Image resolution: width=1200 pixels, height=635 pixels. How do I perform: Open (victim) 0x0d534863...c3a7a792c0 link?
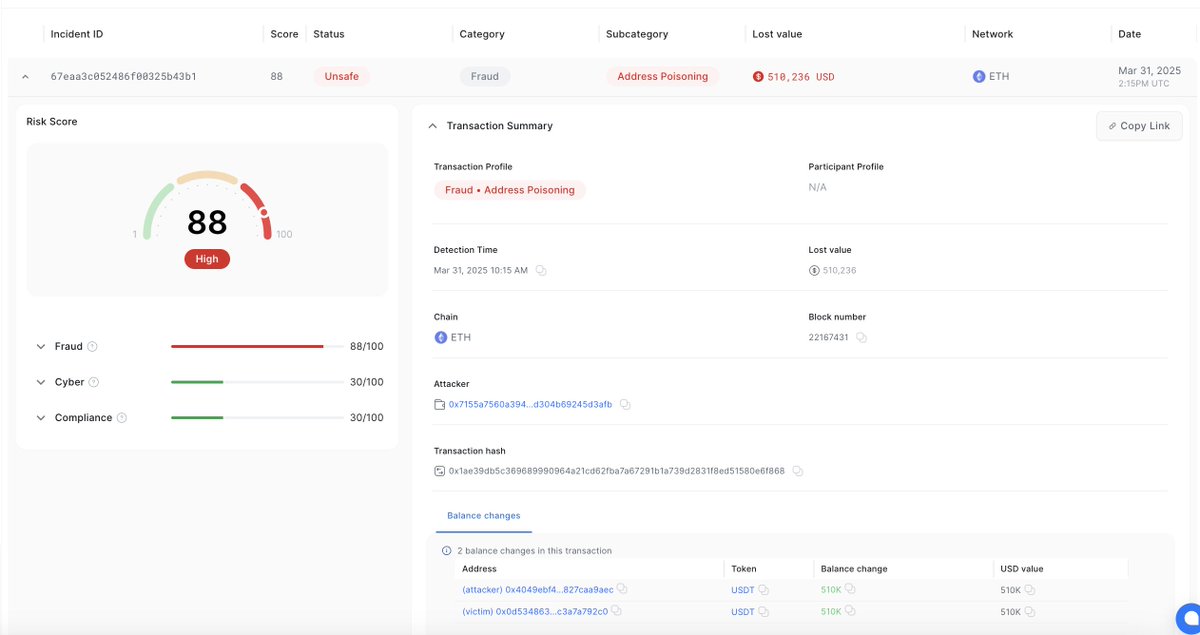pyautogui.click(x=535, y=611)
